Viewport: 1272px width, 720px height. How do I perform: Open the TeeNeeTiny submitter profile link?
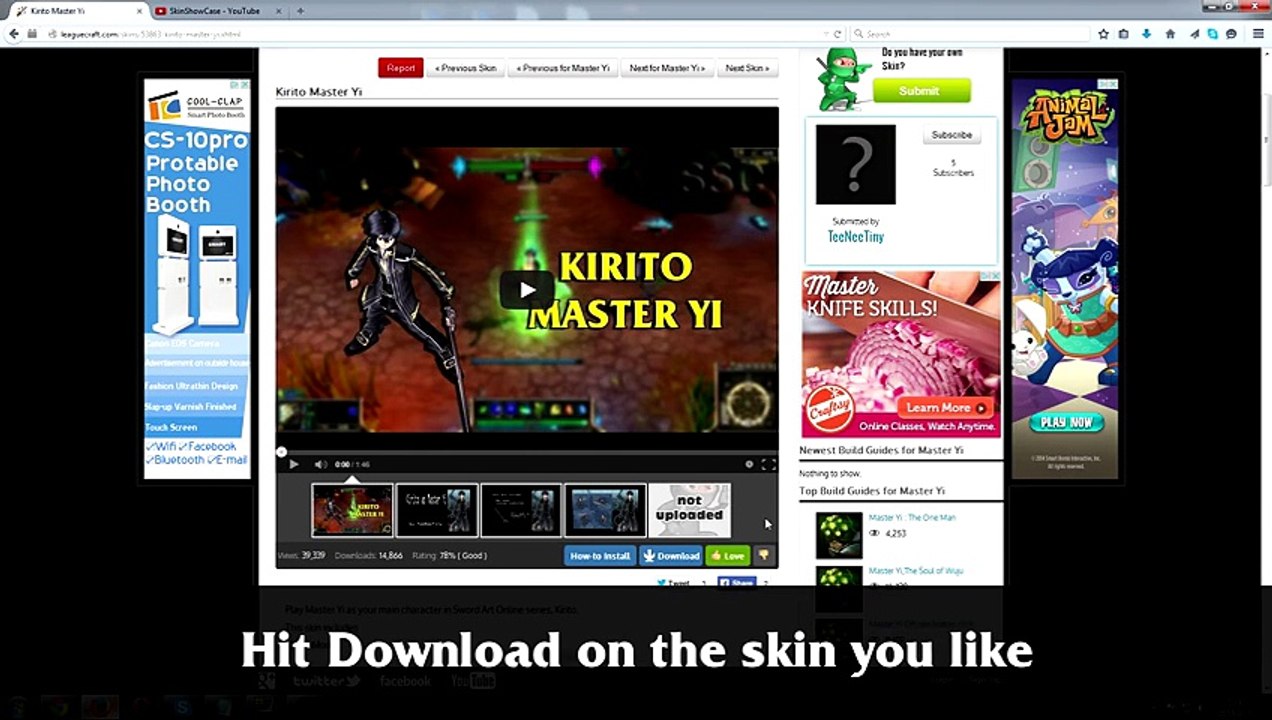tap(855, 237)
